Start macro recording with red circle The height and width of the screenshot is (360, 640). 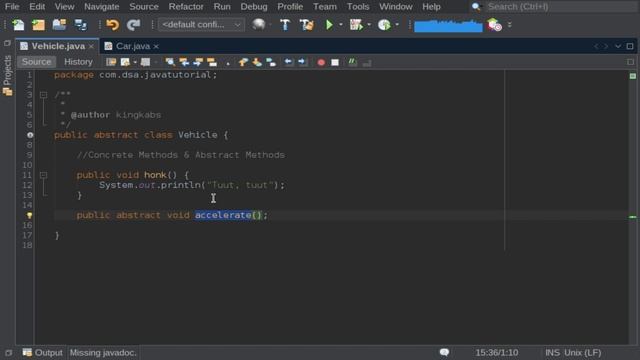[321, 62]
